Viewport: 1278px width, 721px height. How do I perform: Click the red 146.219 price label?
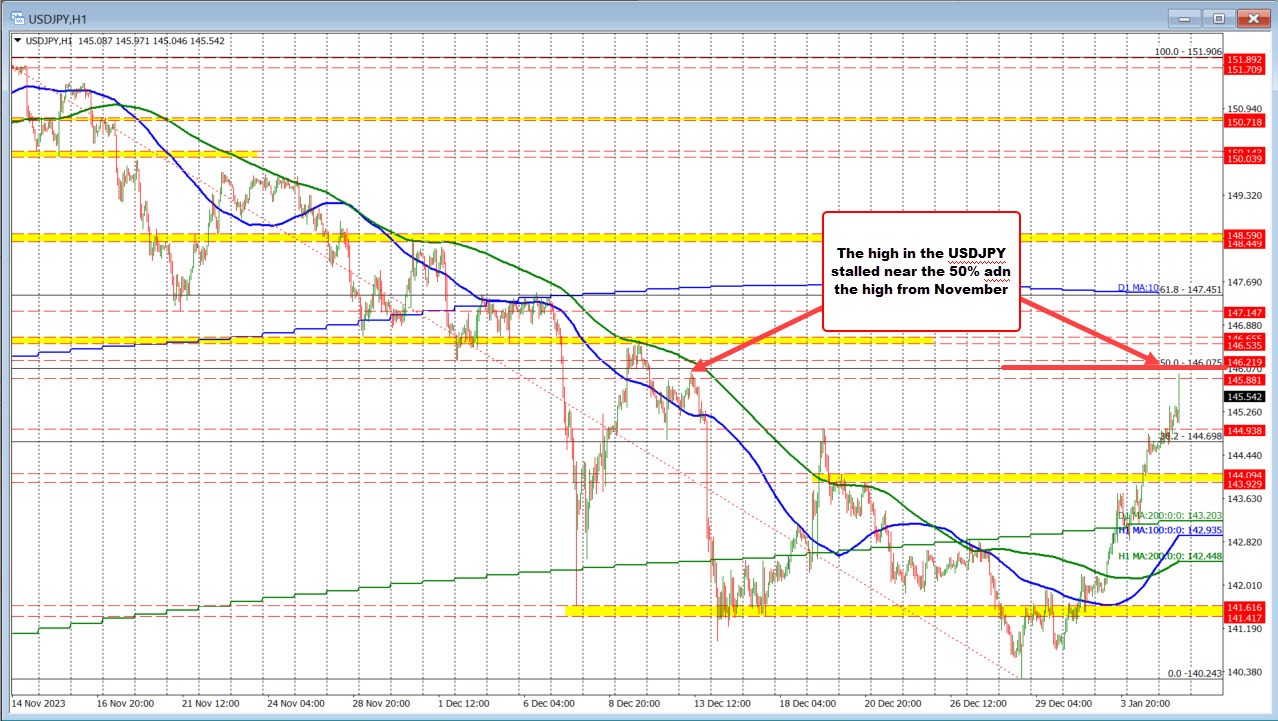(x=1243, y=363)
